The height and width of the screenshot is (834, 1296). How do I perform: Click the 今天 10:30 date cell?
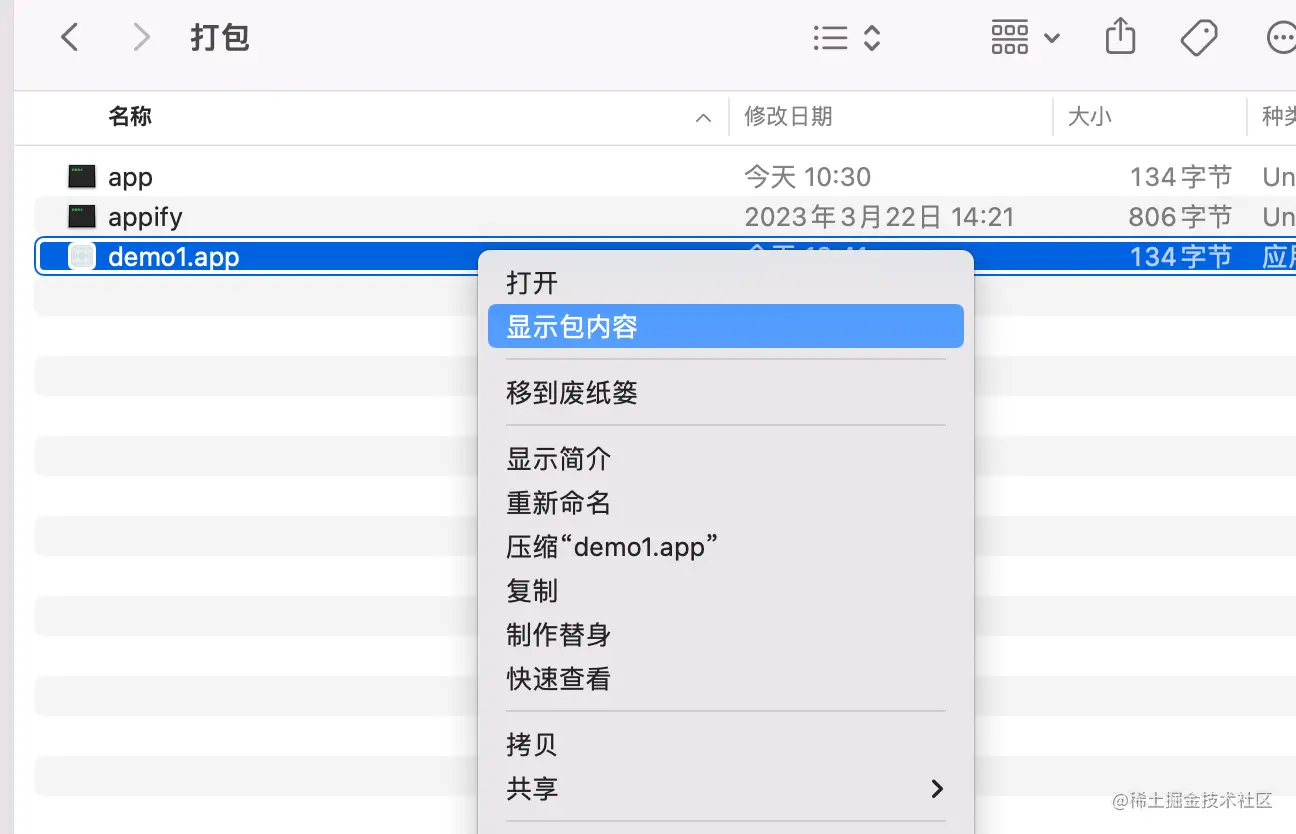[807, 177]
